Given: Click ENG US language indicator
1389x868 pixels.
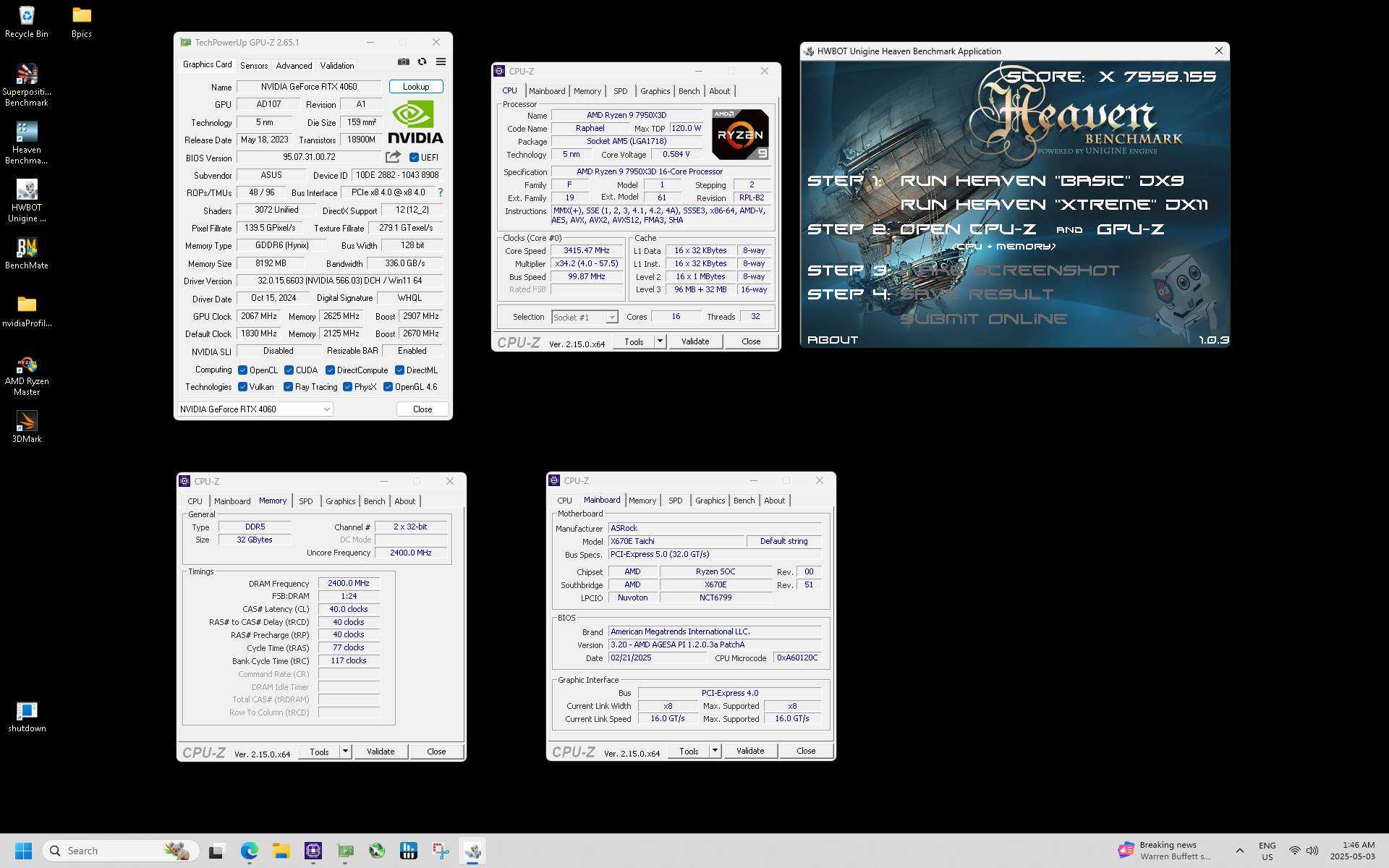Looking at the screenshot, I should (x=1267, y=851).
